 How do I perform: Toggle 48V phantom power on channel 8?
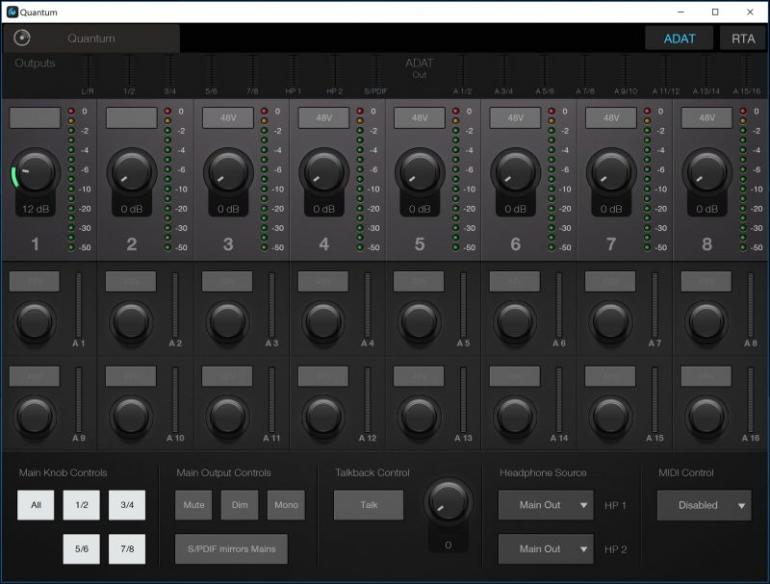click(x=707, y=118)
